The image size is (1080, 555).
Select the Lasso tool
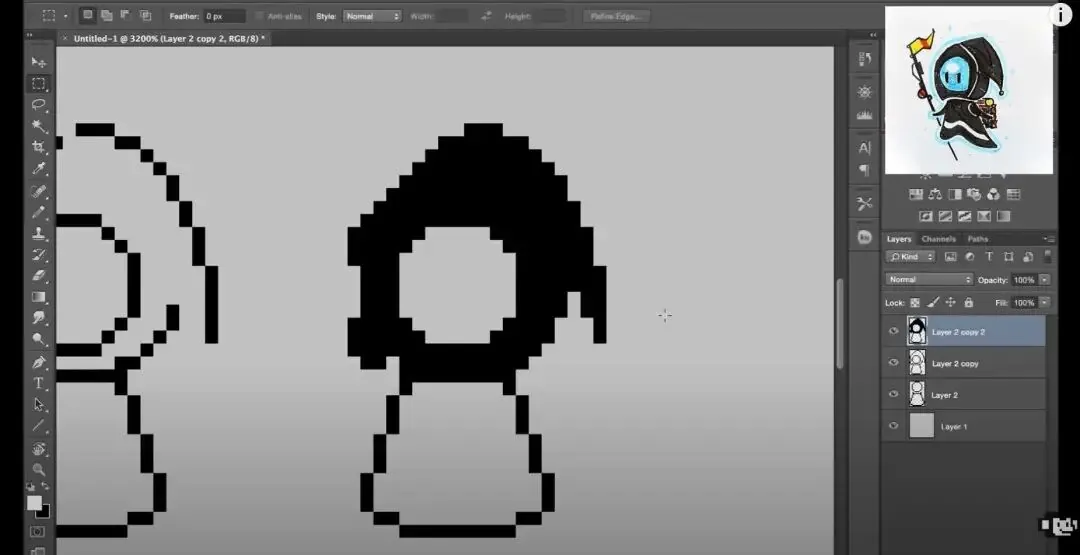coord(39,105)
